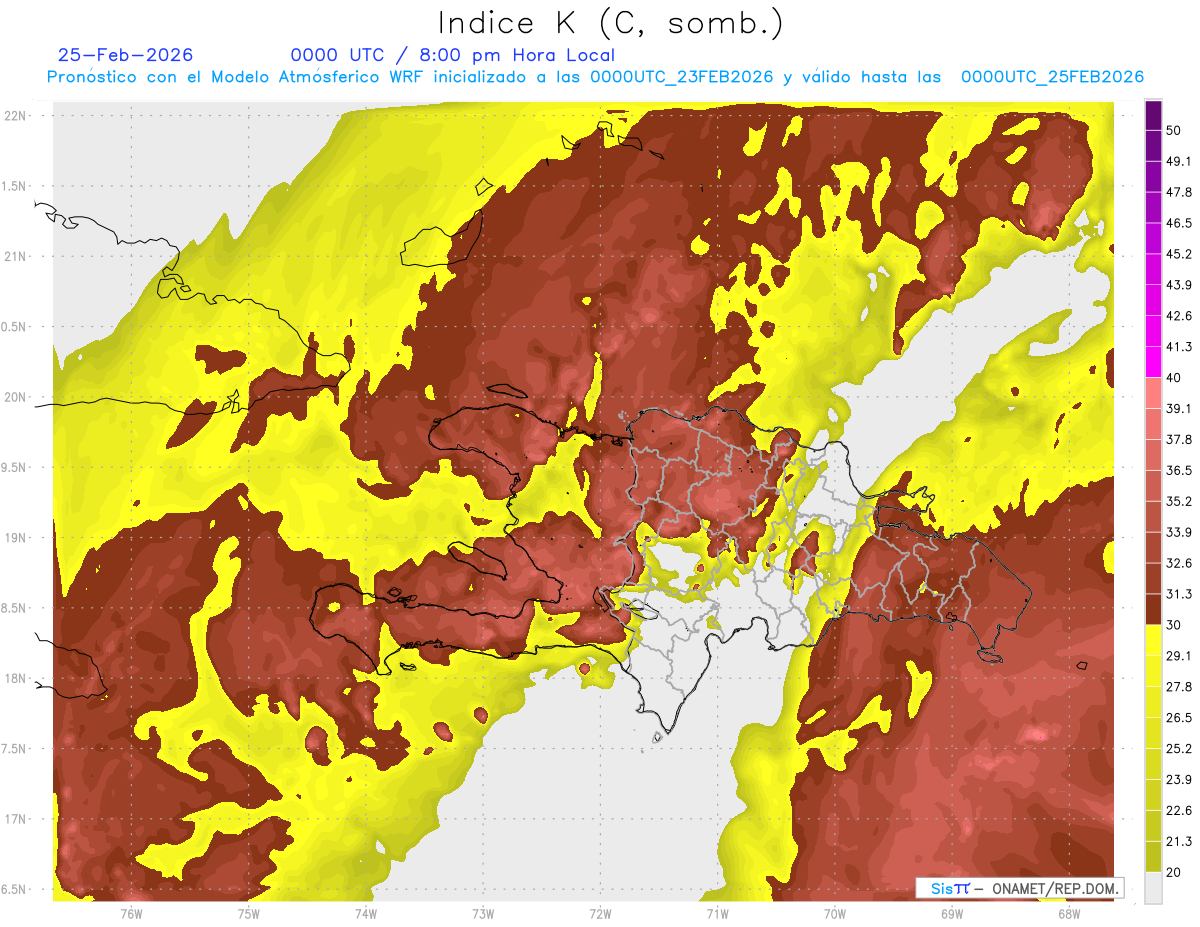Click the colorbar value "49.1"
The height and width of the screenshot is (927, 1200).
coord(1179,161)
